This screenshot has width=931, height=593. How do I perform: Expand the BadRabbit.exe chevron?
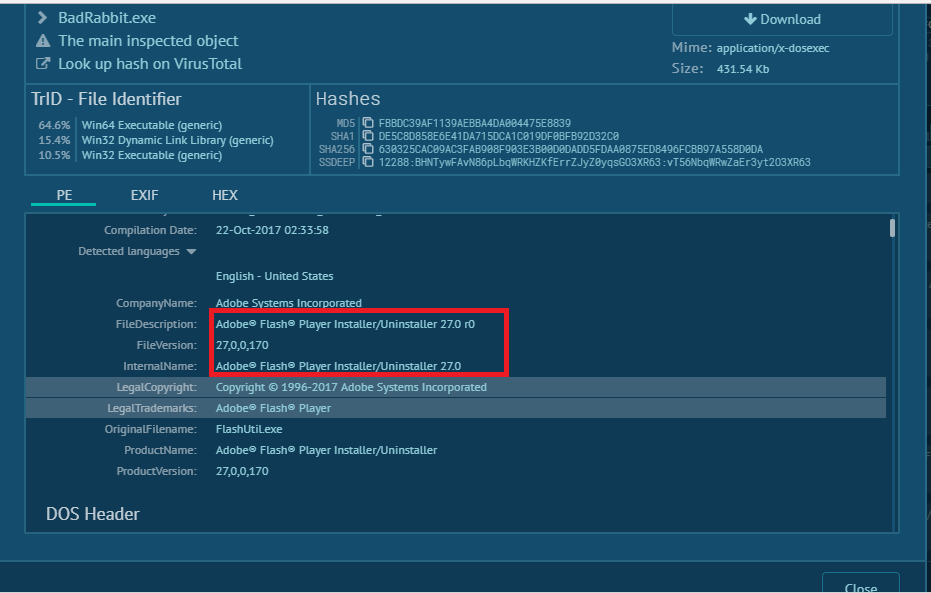pyautogui.click(x=42, y=18)
